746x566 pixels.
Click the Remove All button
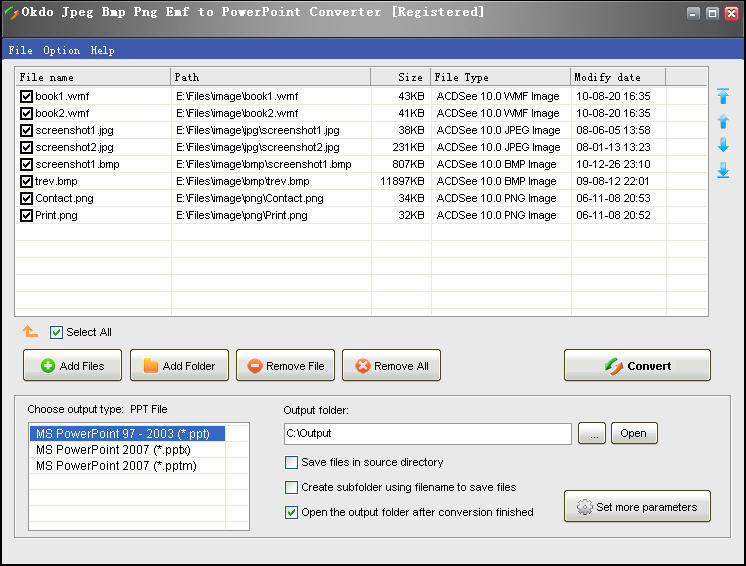[392, 365]
